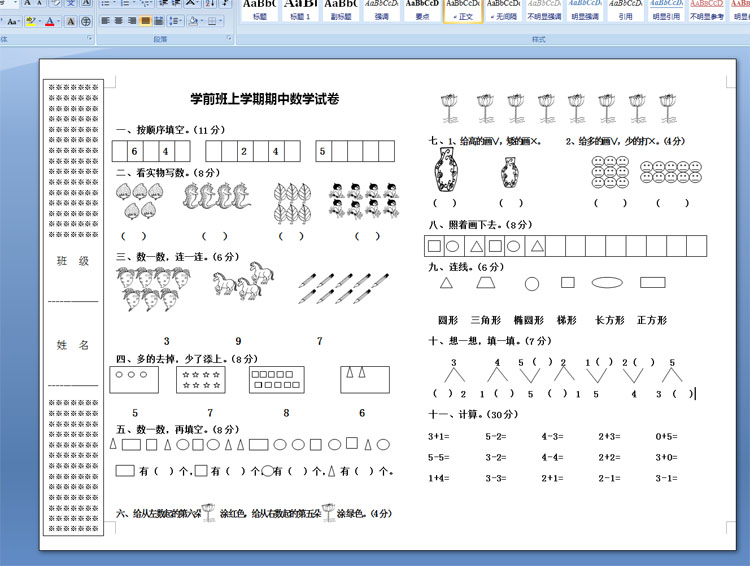This screenshot has width=750, height=566.
Task: Expand line spacing dropdown arrow
Action: point(182,22)
